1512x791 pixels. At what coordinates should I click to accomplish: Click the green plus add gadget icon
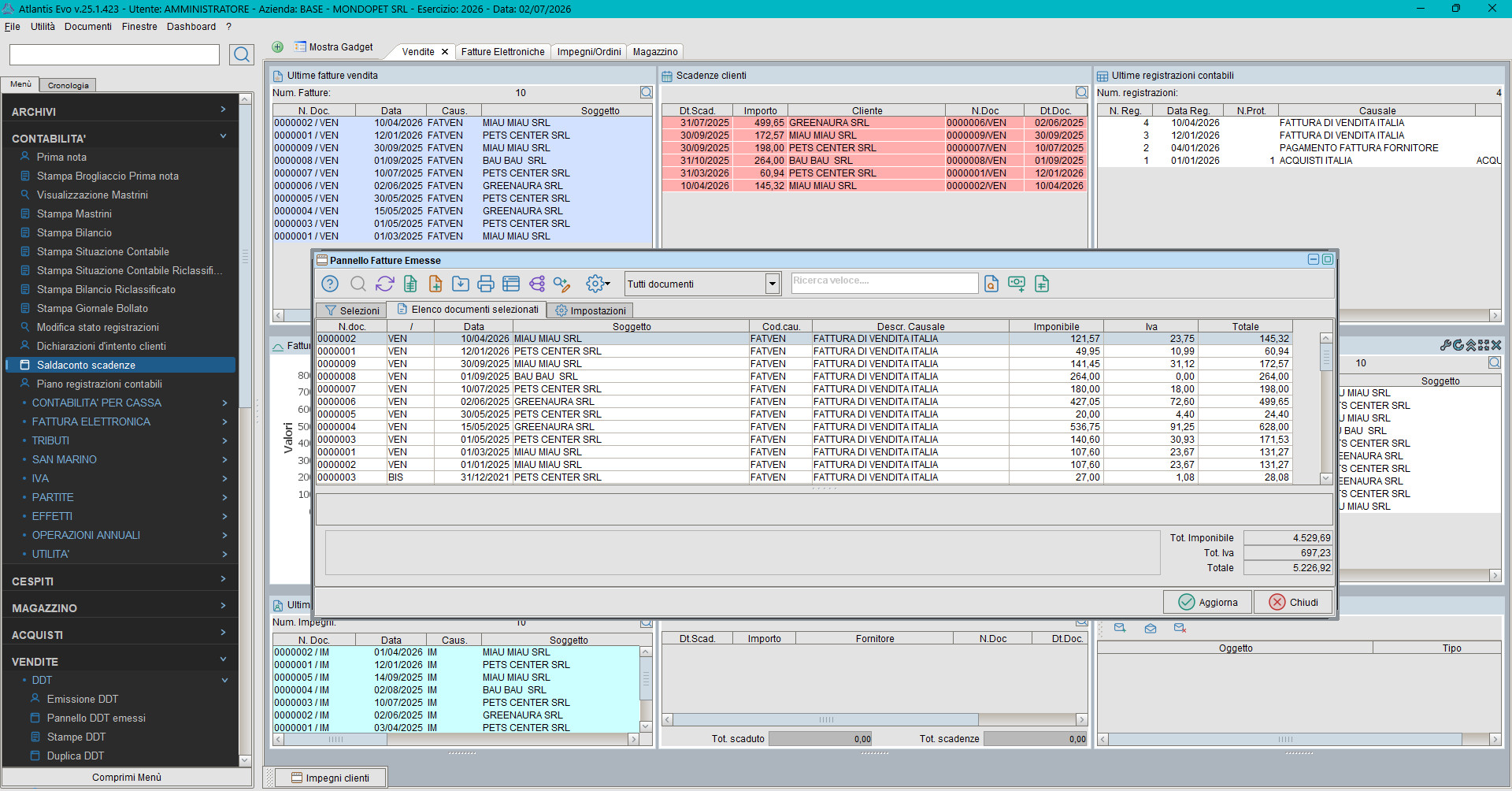(277, 47)
